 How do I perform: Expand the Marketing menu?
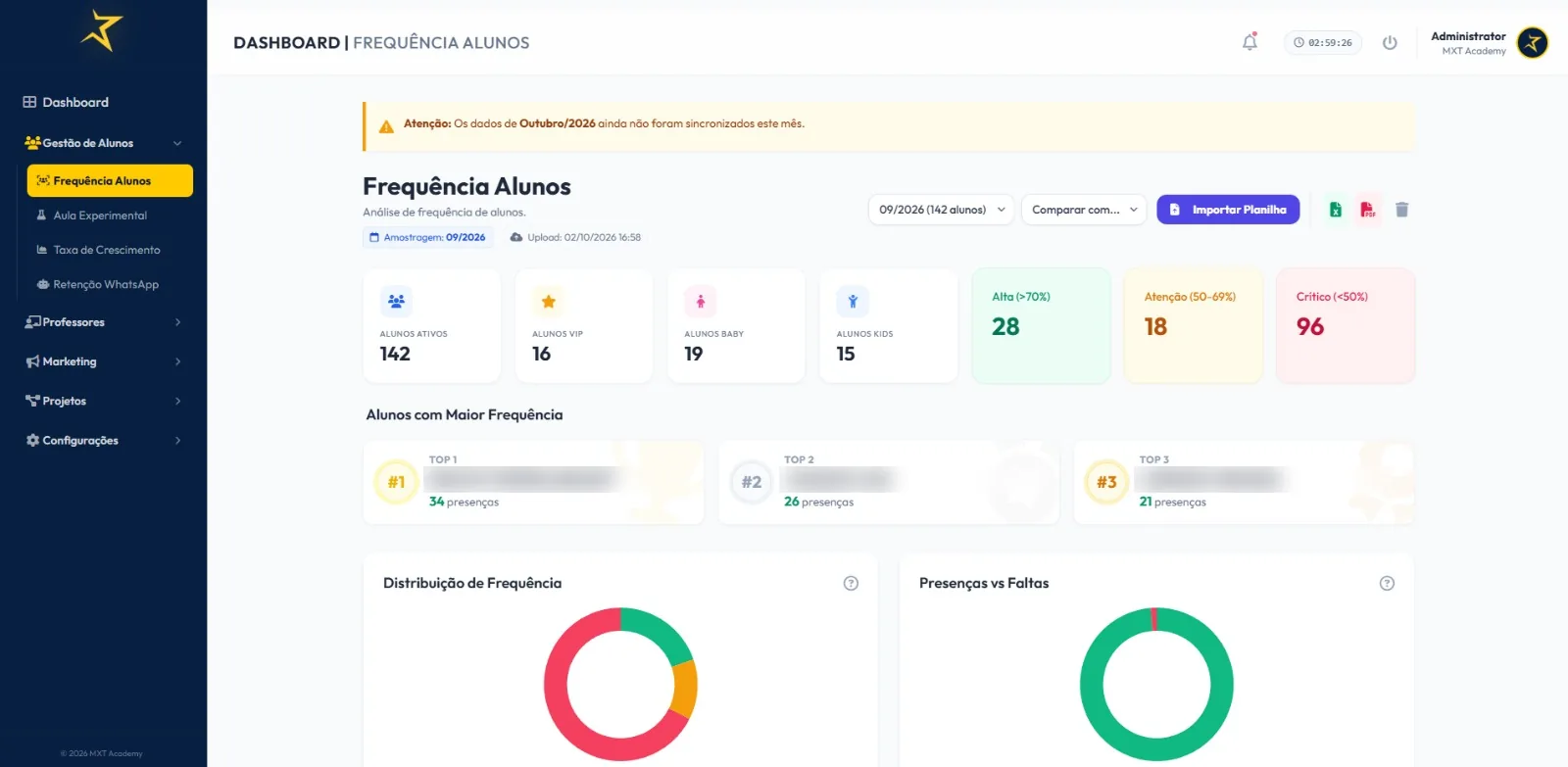coord(103,361)
